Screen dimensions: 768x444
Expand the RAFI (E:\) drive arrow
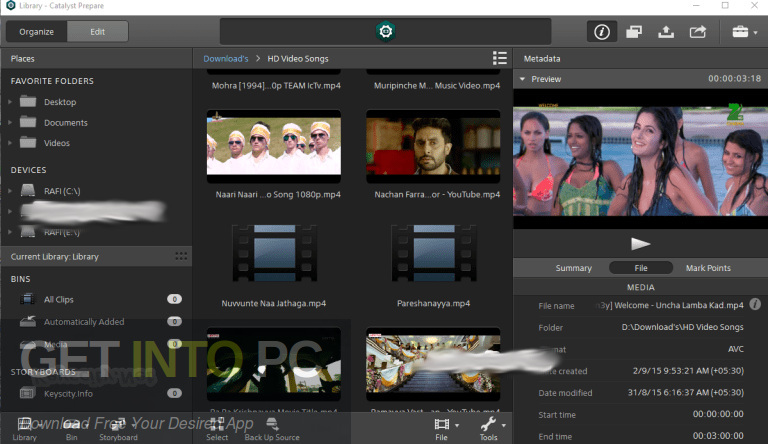tap(10, 232)
